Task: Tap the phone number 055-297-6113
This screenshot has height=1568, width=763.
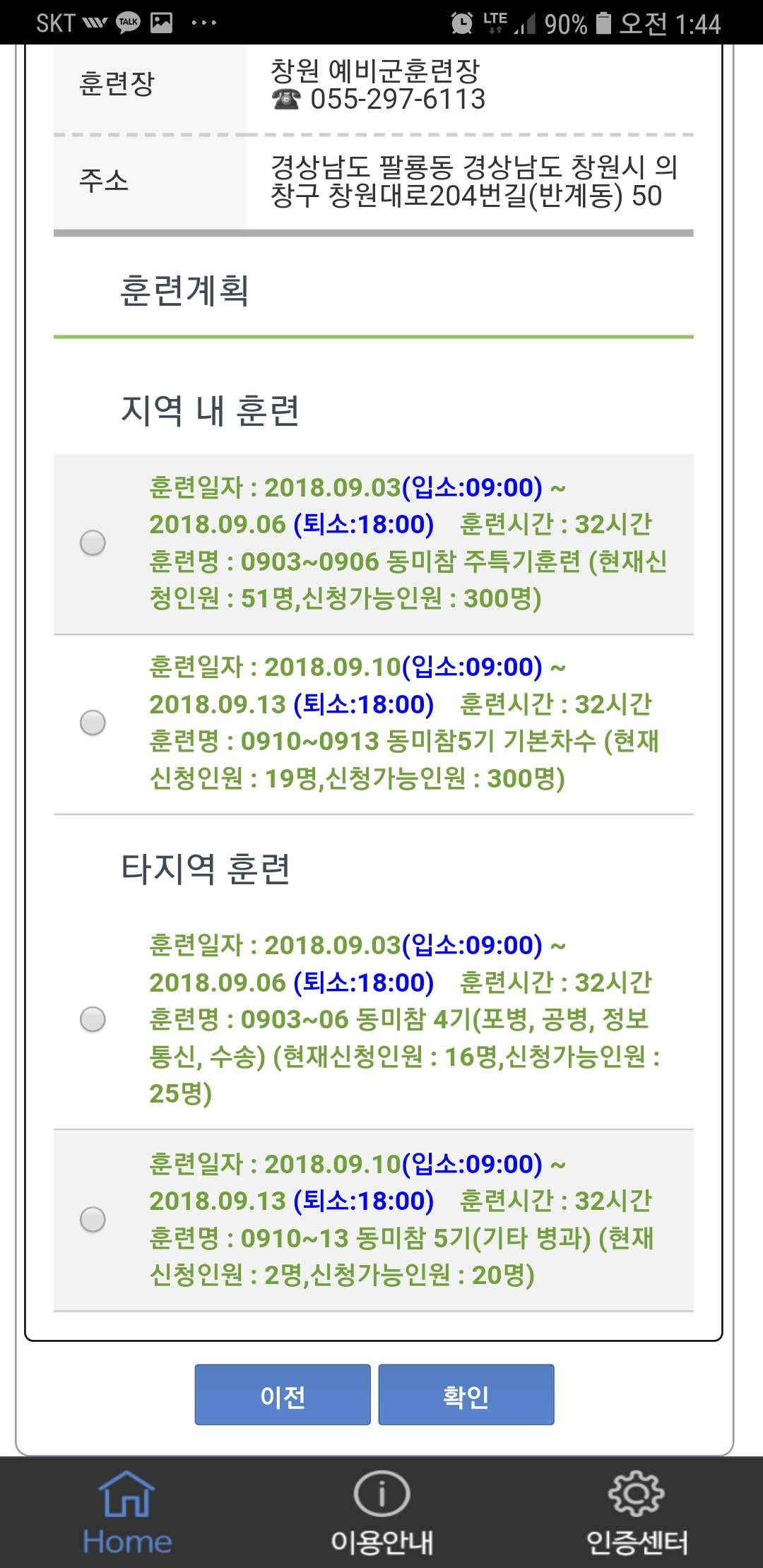Action: [x=398, y=99]
